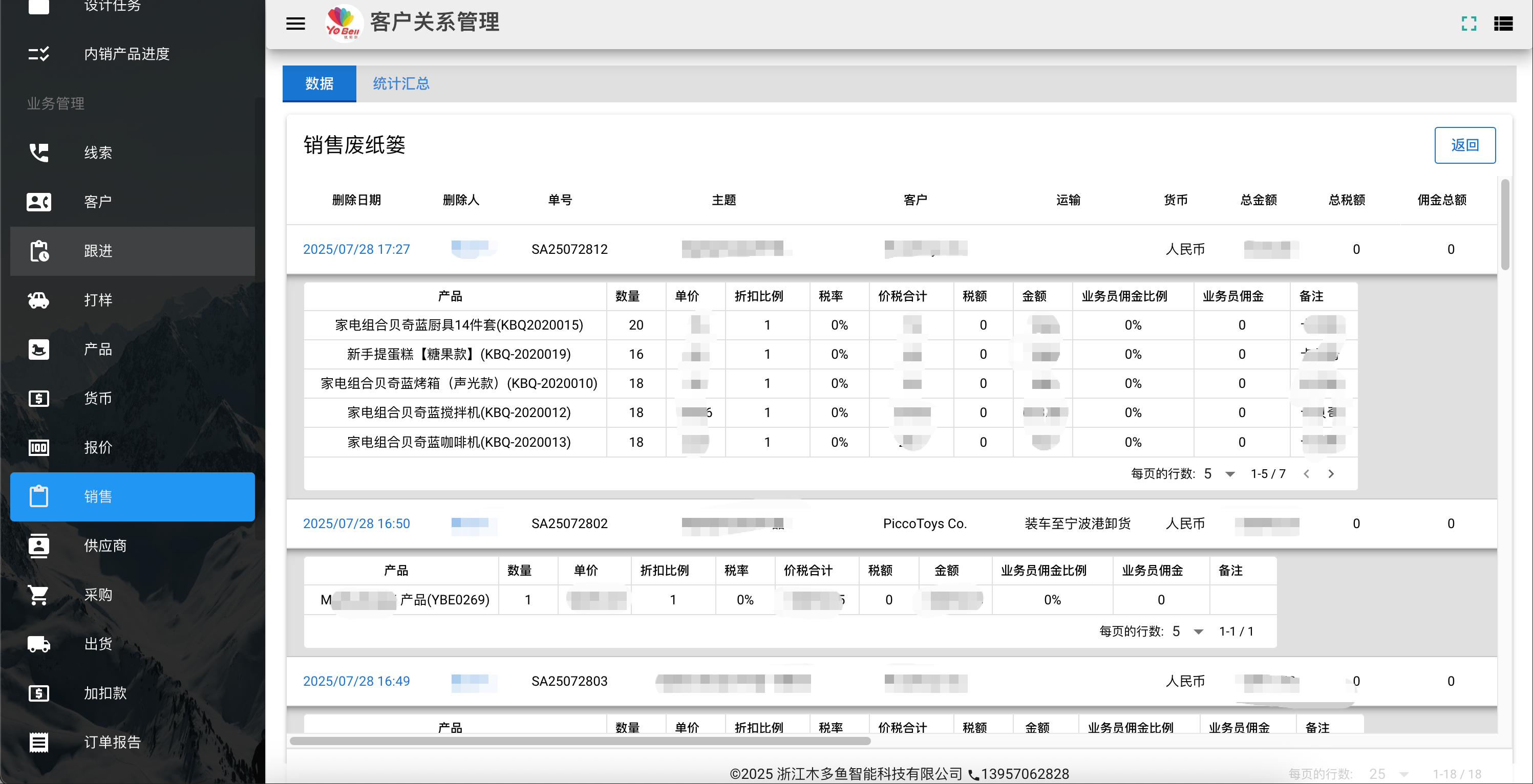Toggle fullscreen mode icon
Screen dimensions: 1533x784
click(x=1468, y=24)
